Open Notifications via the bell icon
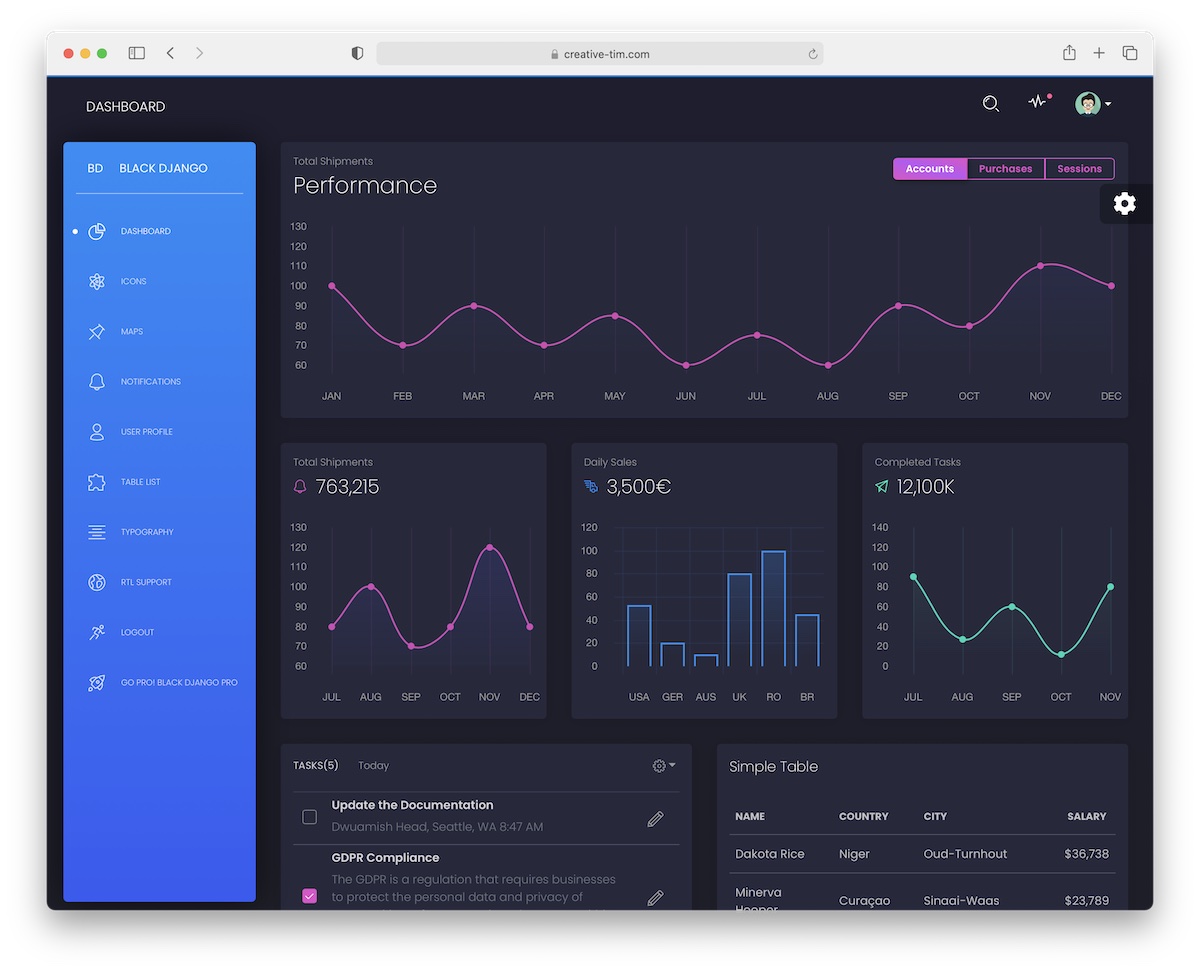The width and height of the screenshot is (1200, 972). point(96,381)
